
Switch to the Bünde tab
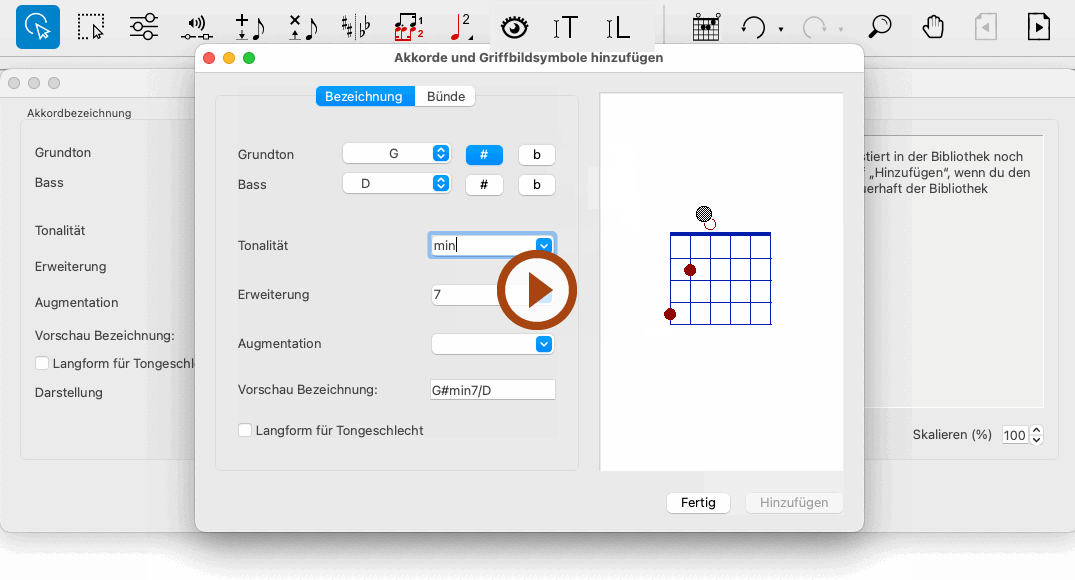click(x=446, y=97)
